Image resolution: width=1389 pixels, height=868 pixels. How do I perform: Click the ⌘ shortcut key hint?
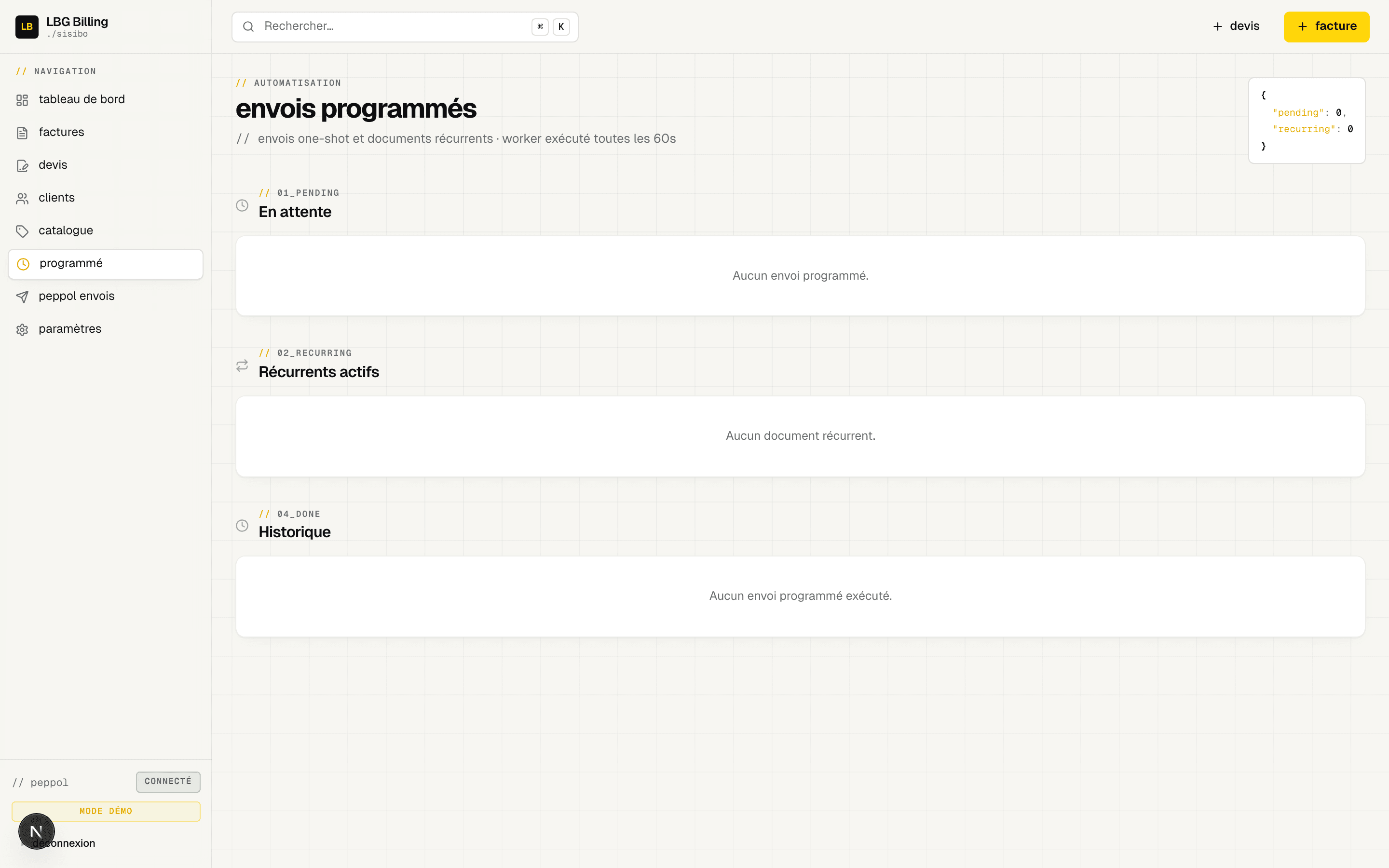point(540,27)
